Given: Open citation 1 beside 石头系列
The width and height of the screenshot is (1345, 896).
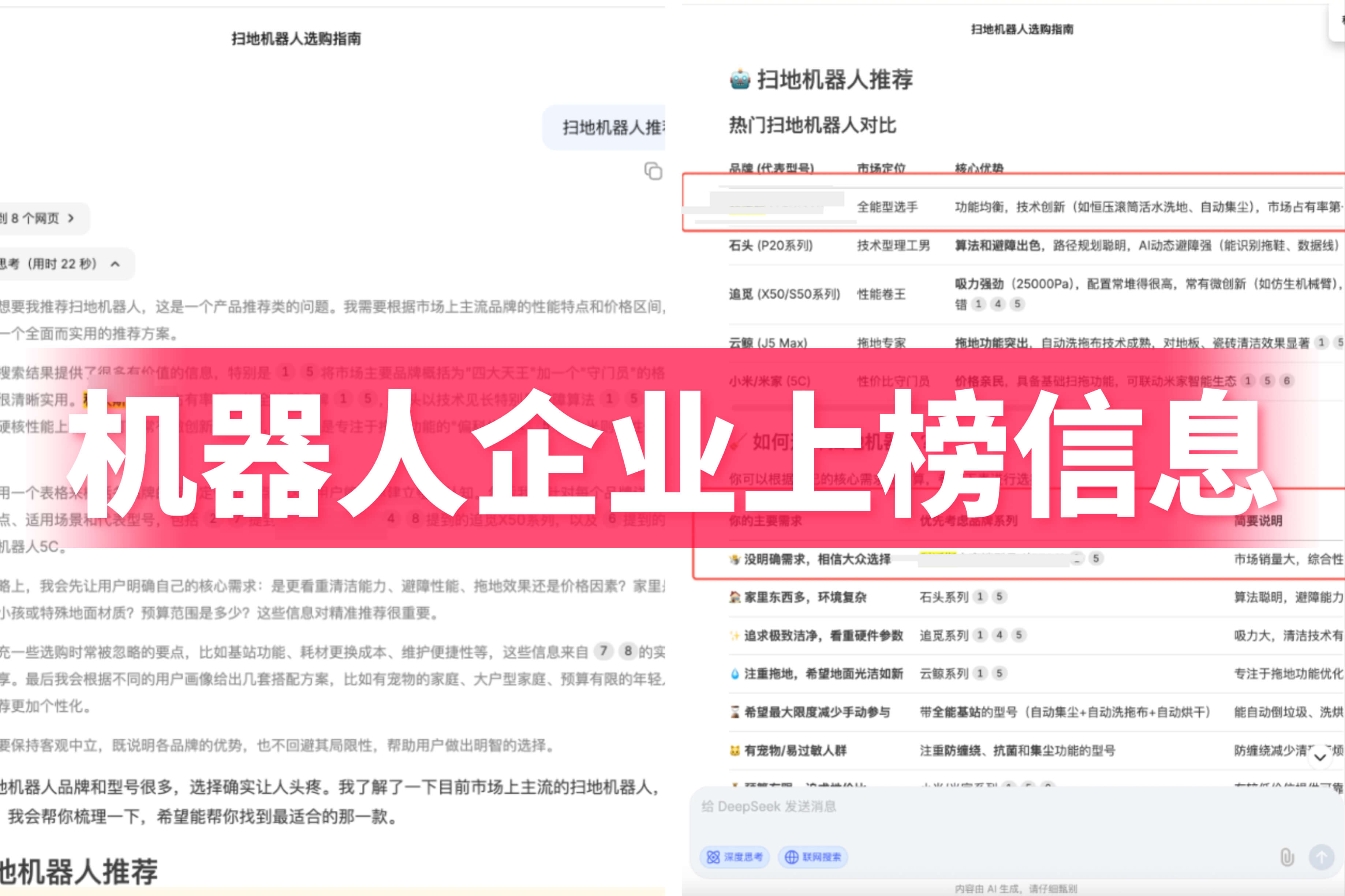Looking at the screenshot, I should (980, 597).
